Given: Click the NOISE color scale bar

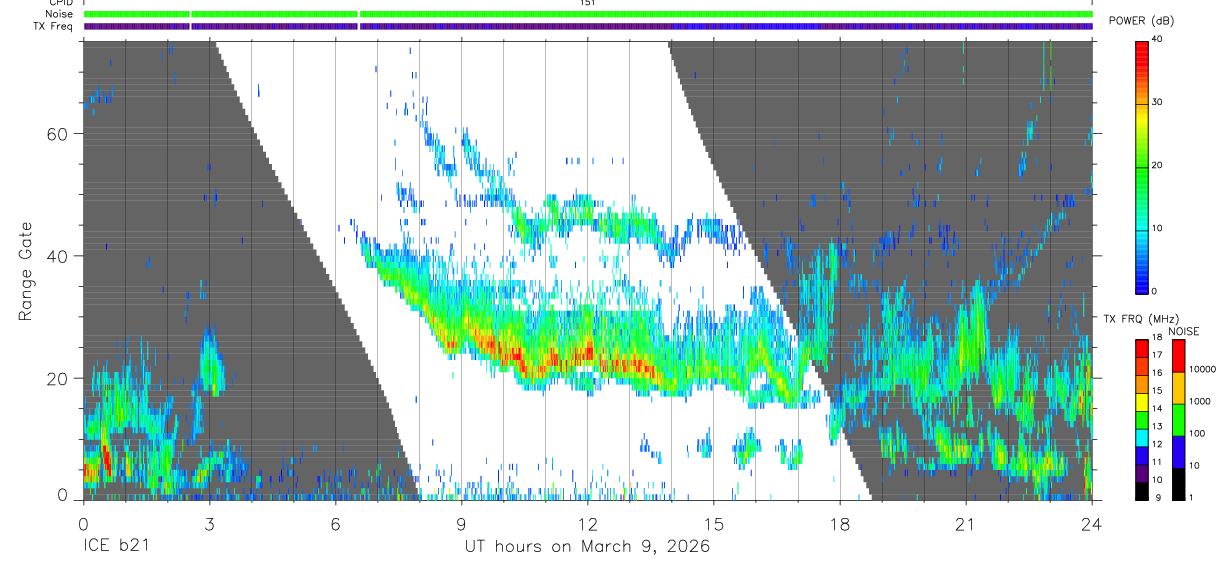Looking at the screenshot, I should (x=1179, y=418).
